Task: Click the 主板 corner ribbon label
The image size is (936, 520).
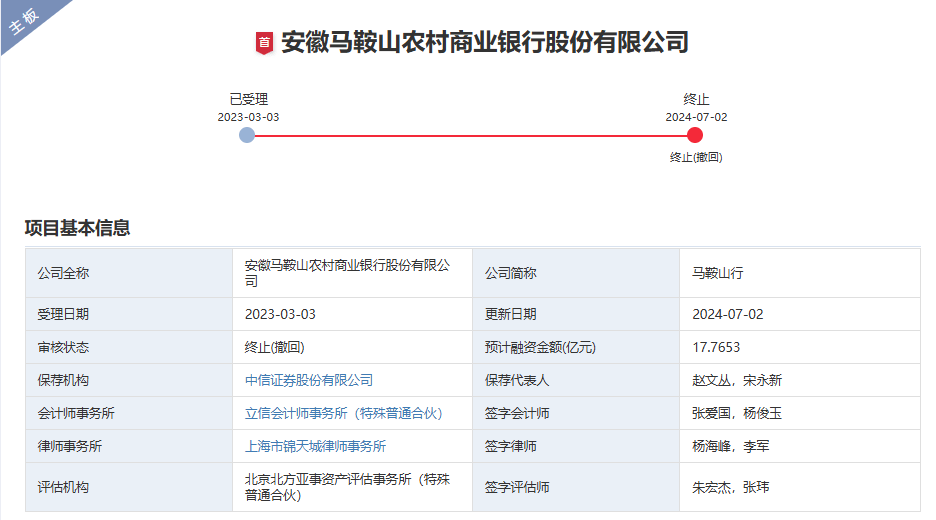Action: (x=24, y=21)
